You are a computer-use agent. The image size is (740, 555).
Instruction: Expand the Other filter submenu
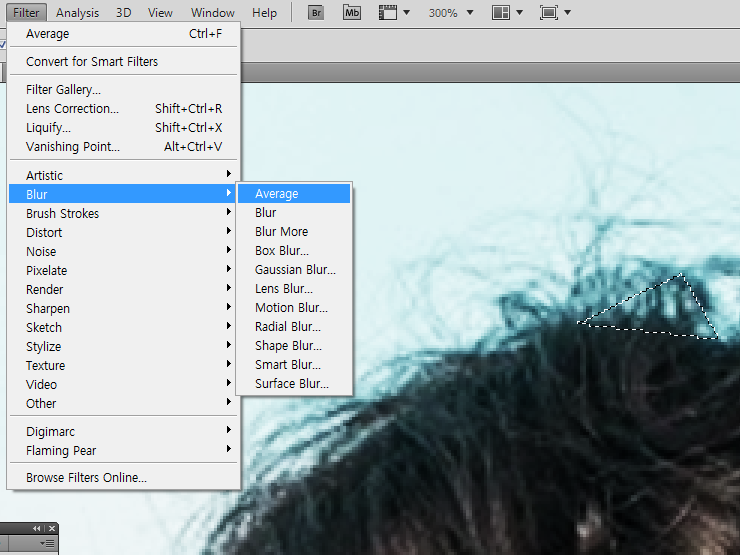tap(123, 404)
